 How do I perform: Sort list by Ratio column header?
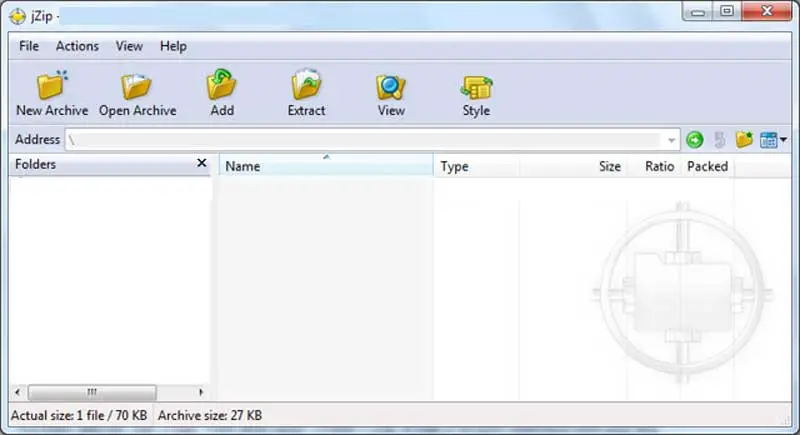(x=655, y=166)
